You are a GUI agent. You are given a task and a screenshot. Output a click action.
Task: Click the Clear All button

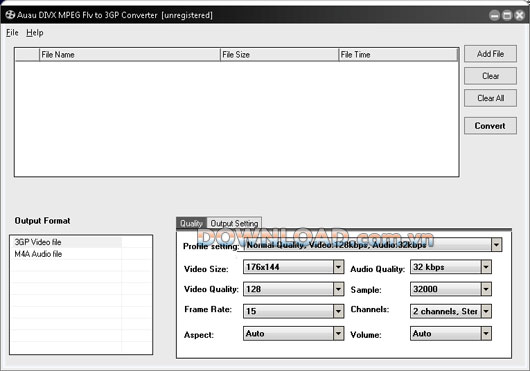pyautogui.click(x=490, y=98)
